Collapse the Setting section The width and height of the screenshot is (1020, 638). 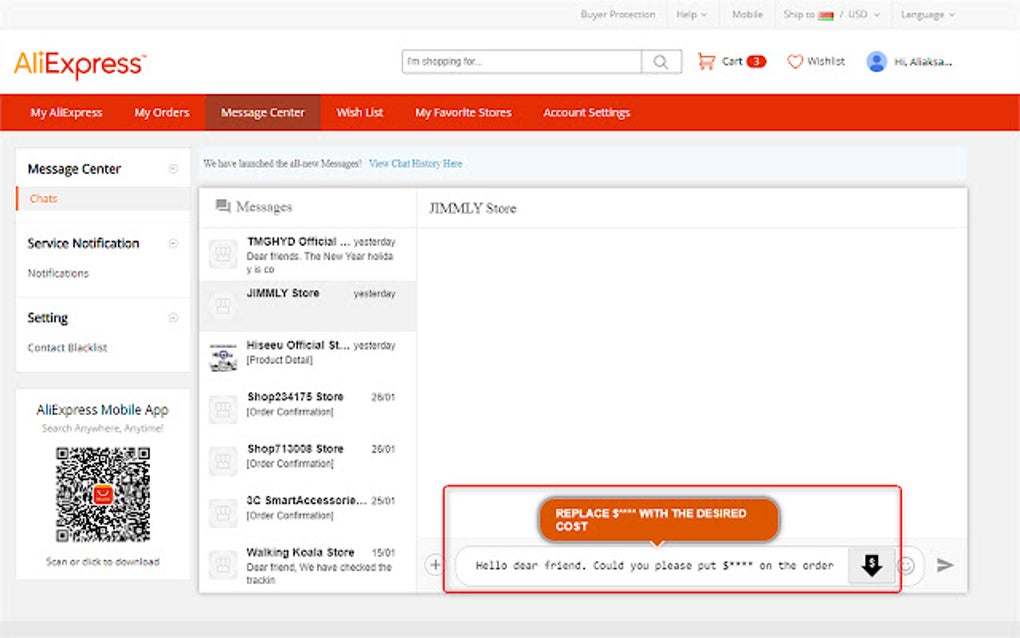click(x=173, y=317)
